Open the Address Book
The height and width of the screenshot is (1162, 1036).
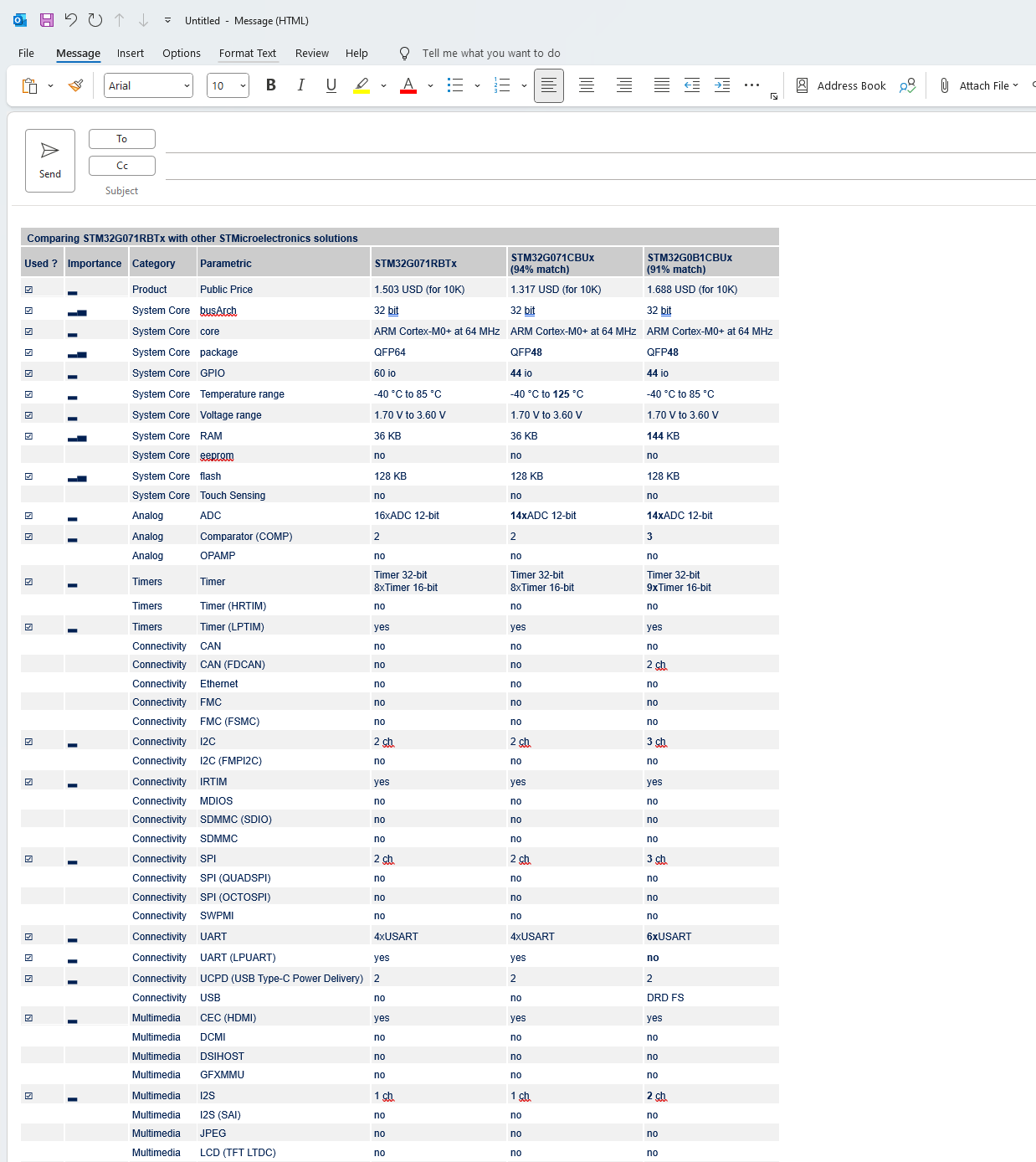pyautogui.click(x=841, y=85)
